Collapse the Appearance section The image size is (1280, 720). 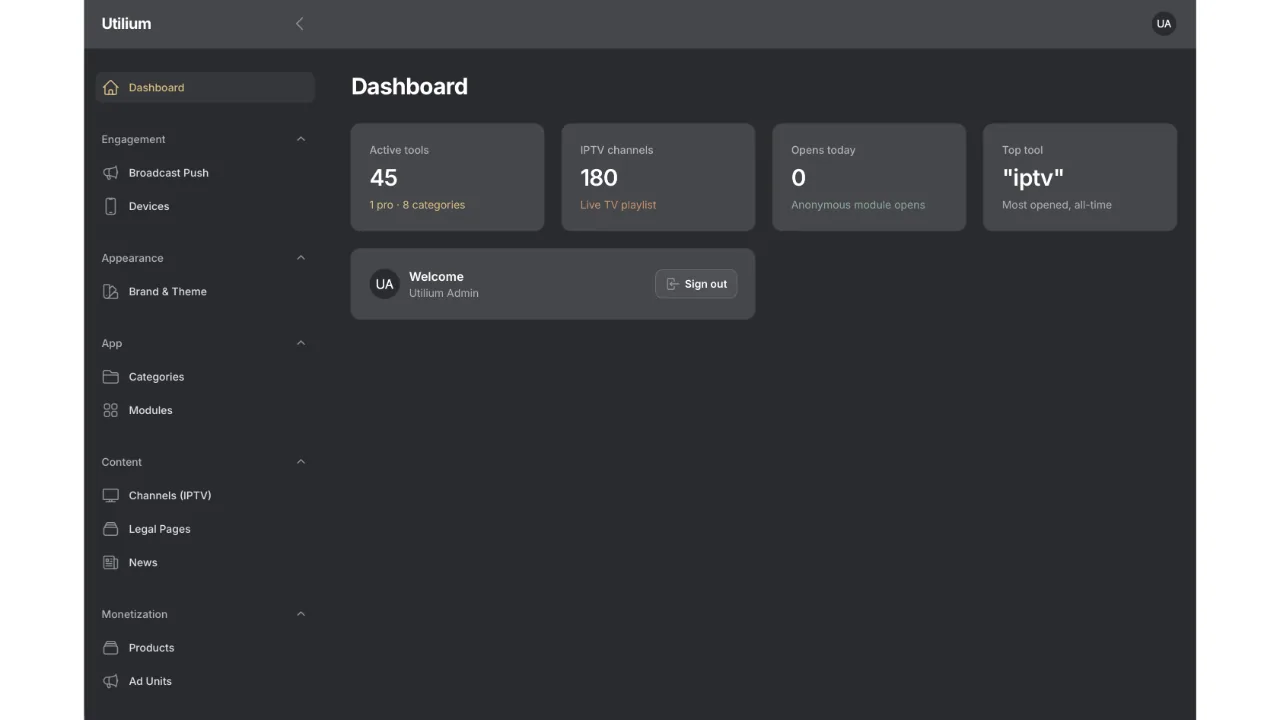pos(301,258)
